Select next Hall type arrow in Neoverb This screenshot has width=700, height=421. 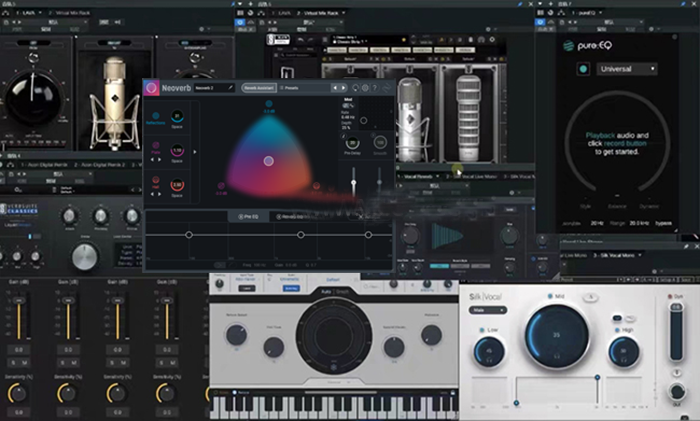[160, 194]
